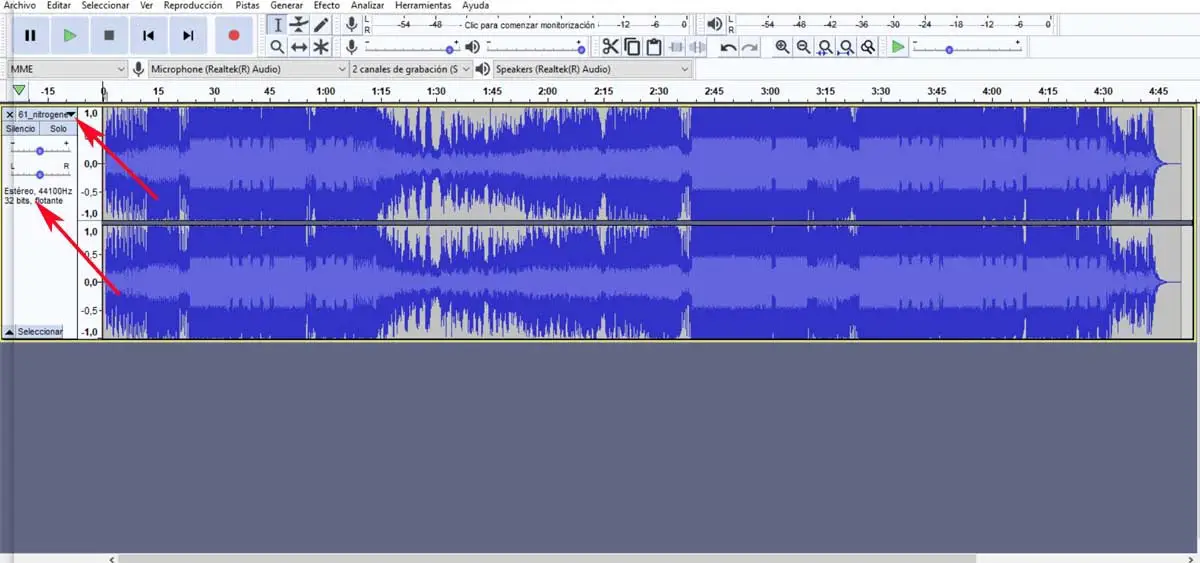Click the green Play-at-speed button
The image size is (1200, 563).
pyautogui.click(x=898, y=46)
